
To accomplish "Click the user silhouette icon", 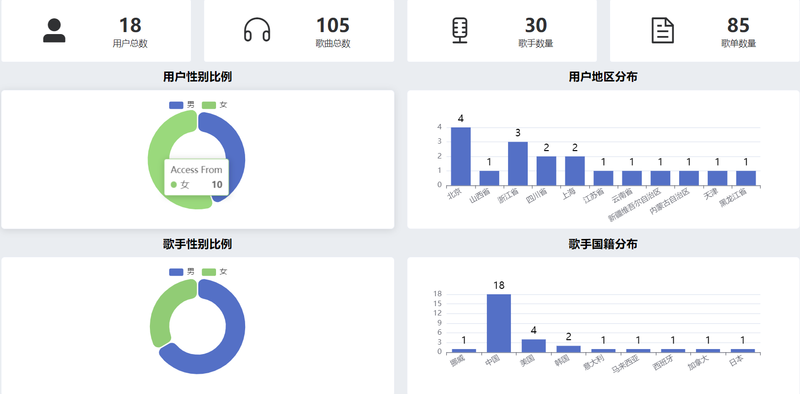I will pos(54,31).
